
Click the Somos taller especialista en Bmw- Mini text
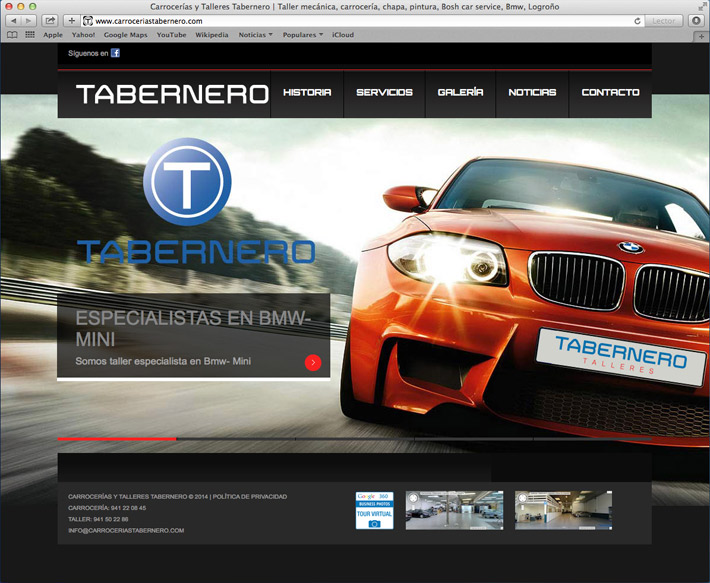[163, 361]
